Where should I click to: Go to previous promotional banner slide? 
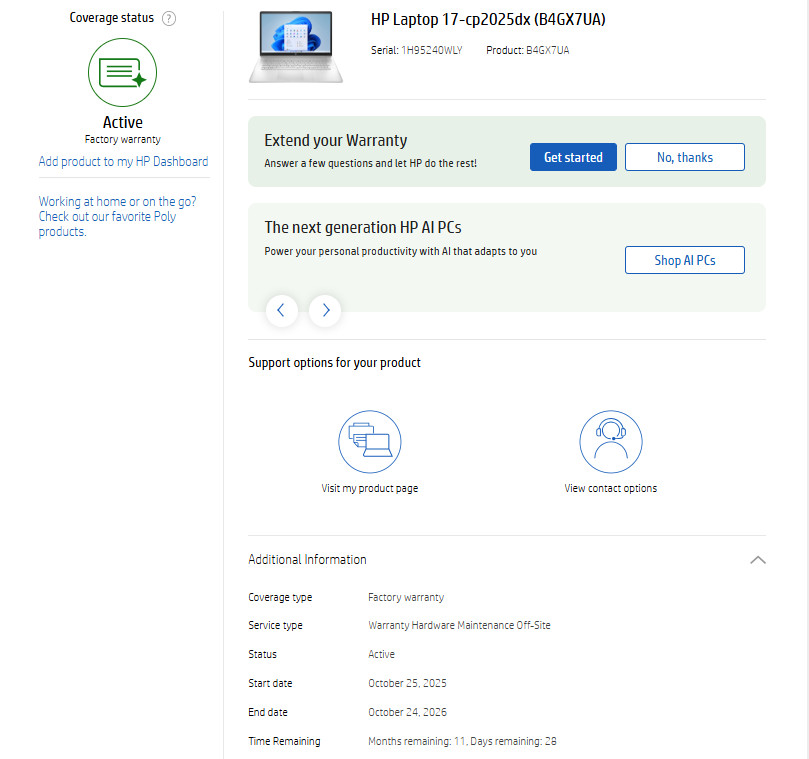(282, 310)
